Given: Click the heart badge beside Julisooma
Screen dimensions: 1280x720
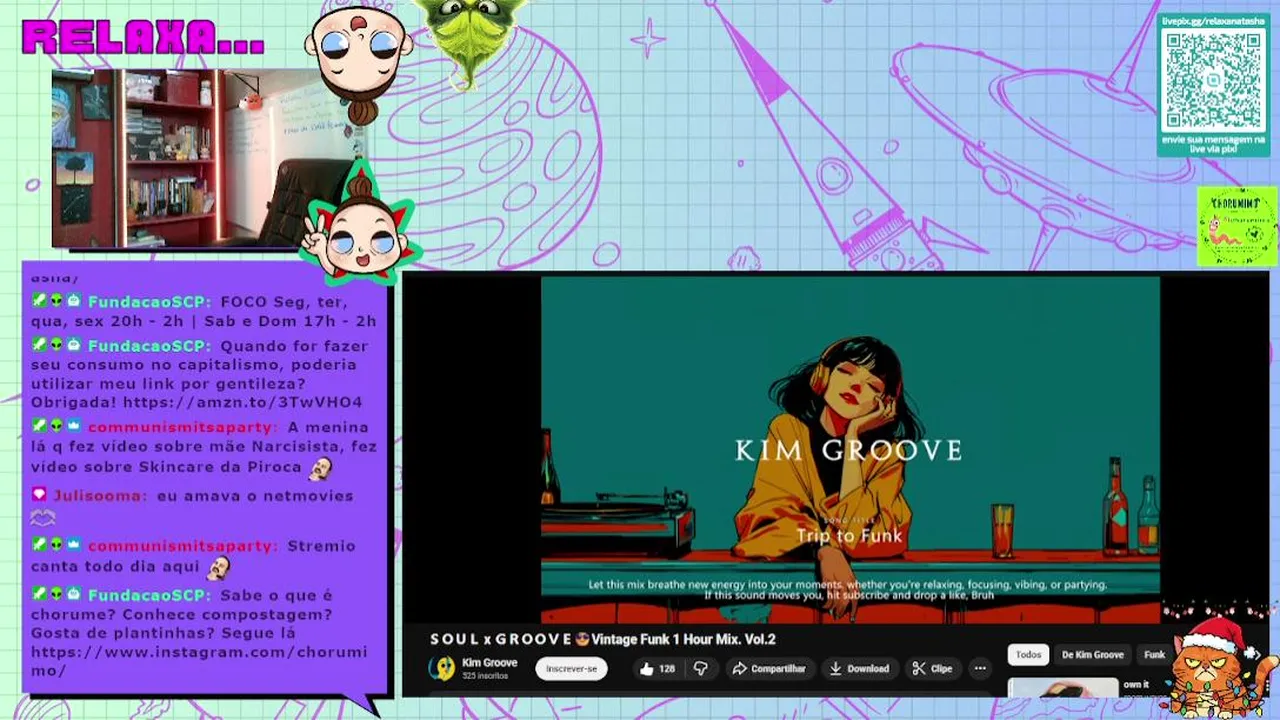Looking at the screenshot, I should click(39, 494).
